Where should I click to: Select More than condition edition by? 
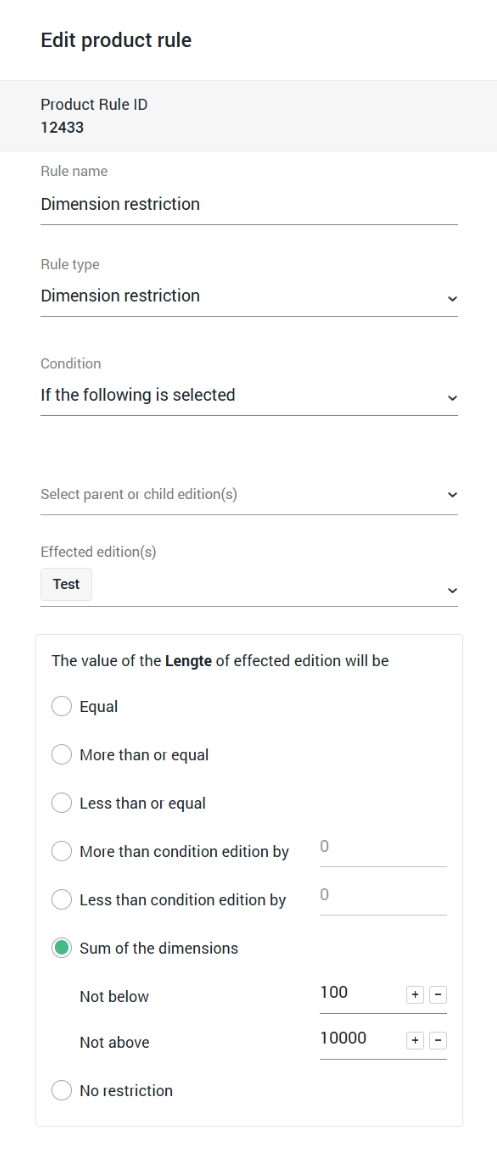click(62, 851)
